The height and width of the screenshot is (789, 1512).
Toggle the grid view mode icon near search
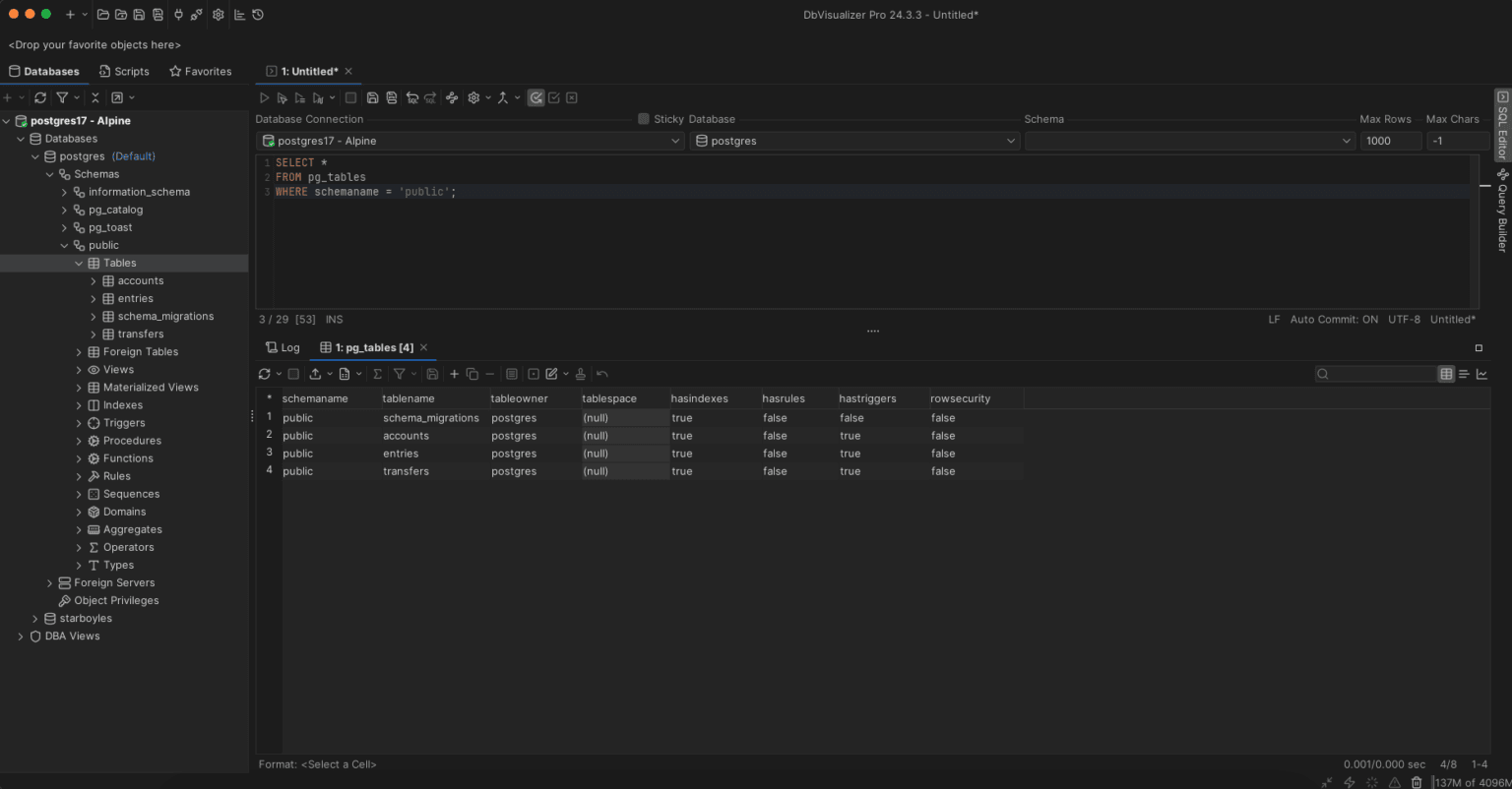pos(1446,374)
